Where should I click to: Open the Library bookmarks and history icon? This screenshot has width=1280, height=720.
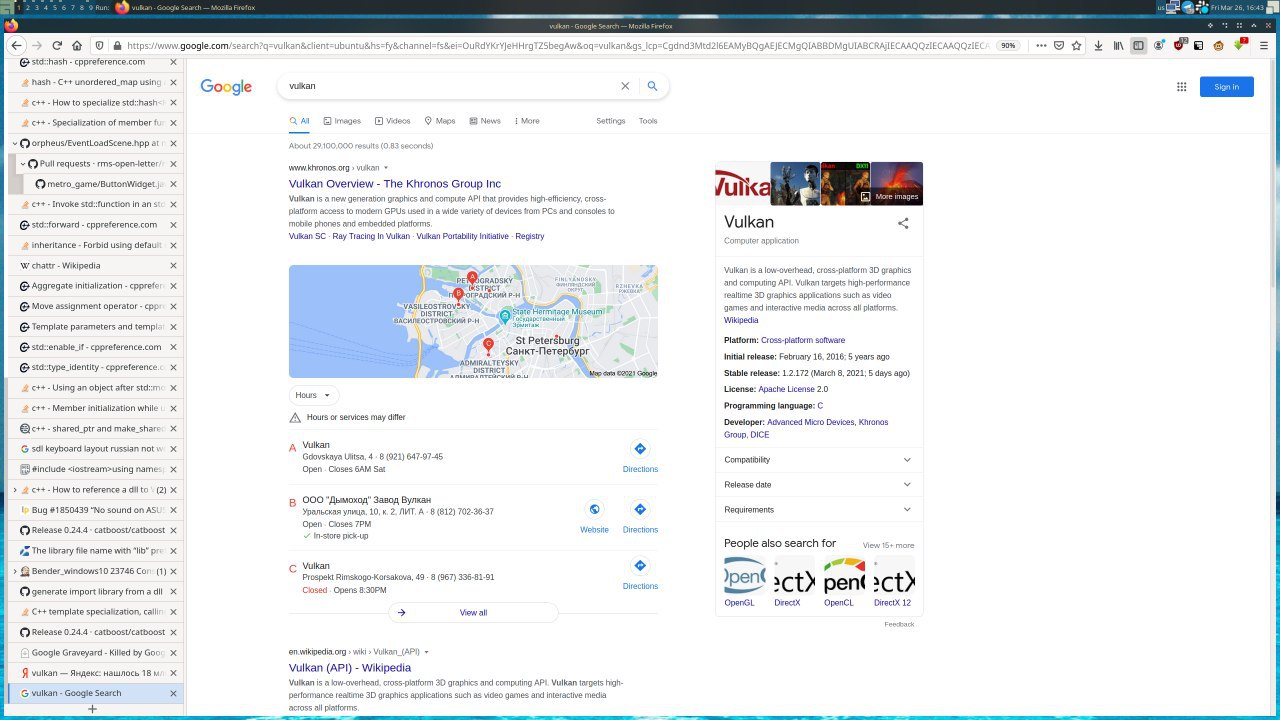pos(1119,45)
